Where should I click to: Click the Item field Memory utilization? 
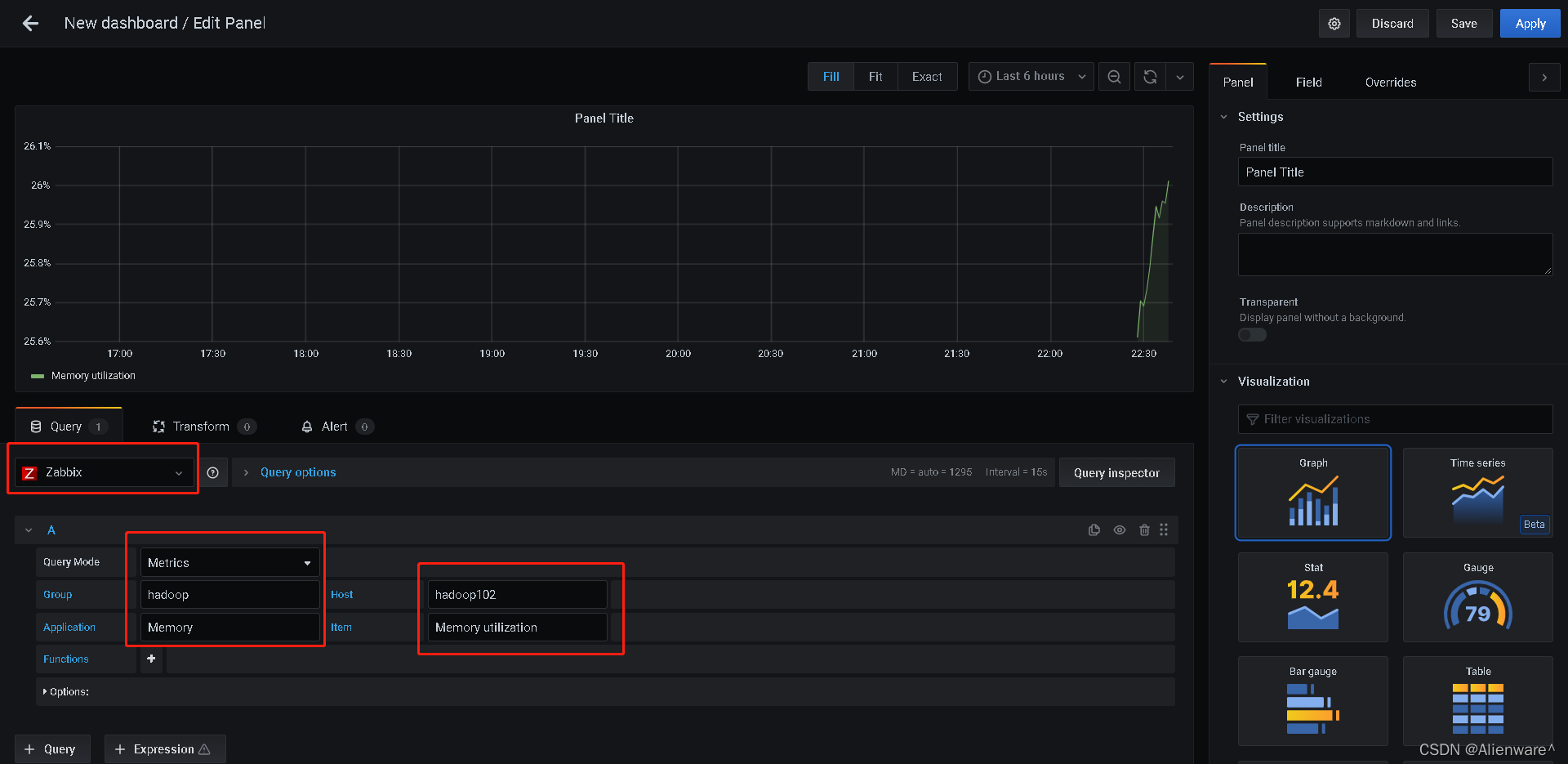pyautogui.click(x=517, y=628)
